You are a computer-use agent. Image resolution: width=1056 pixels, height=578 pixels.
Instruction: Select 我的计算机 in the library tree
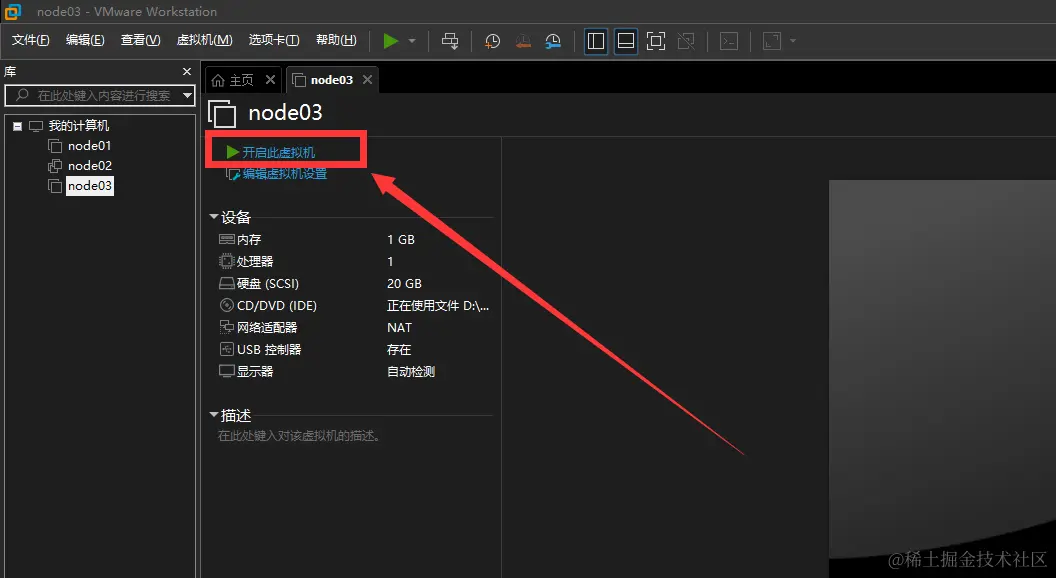[x=79, y=126]
